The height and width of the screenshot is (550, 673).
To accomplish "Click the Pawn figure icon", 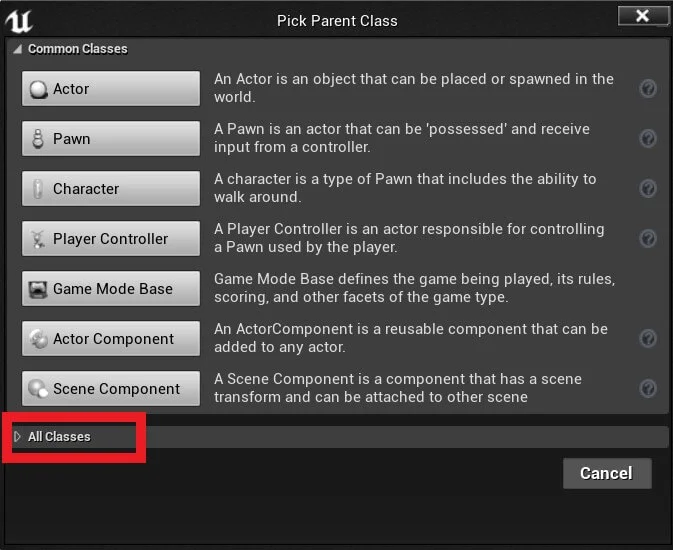I will tap(38, 139).
